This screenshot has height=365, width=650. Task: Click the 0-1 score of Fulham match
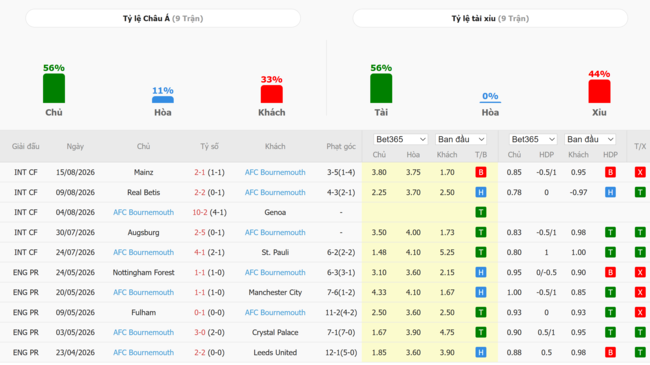click(x=199, y=312)
